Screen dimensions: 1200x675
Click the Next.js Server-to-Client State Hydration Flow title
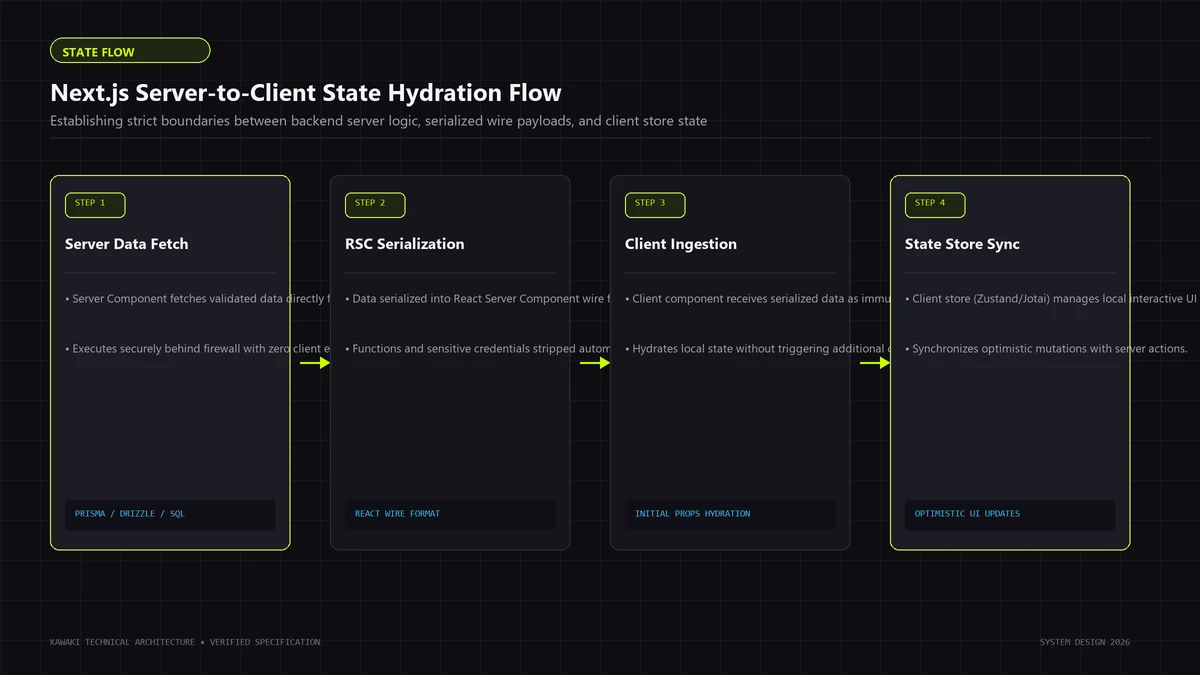tap(306, 93)
